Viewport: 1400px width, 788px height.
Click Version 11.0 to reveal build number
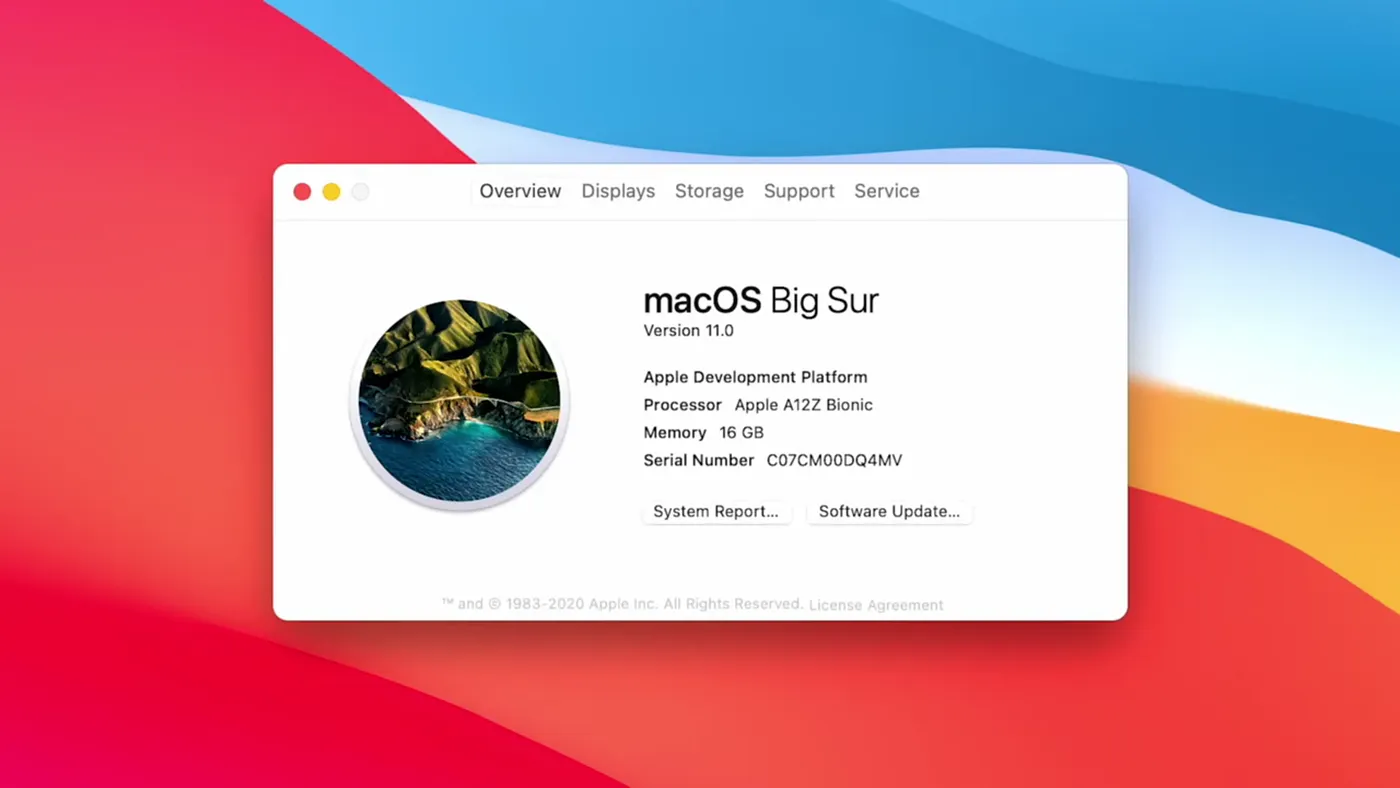click(x=688, y=330)
